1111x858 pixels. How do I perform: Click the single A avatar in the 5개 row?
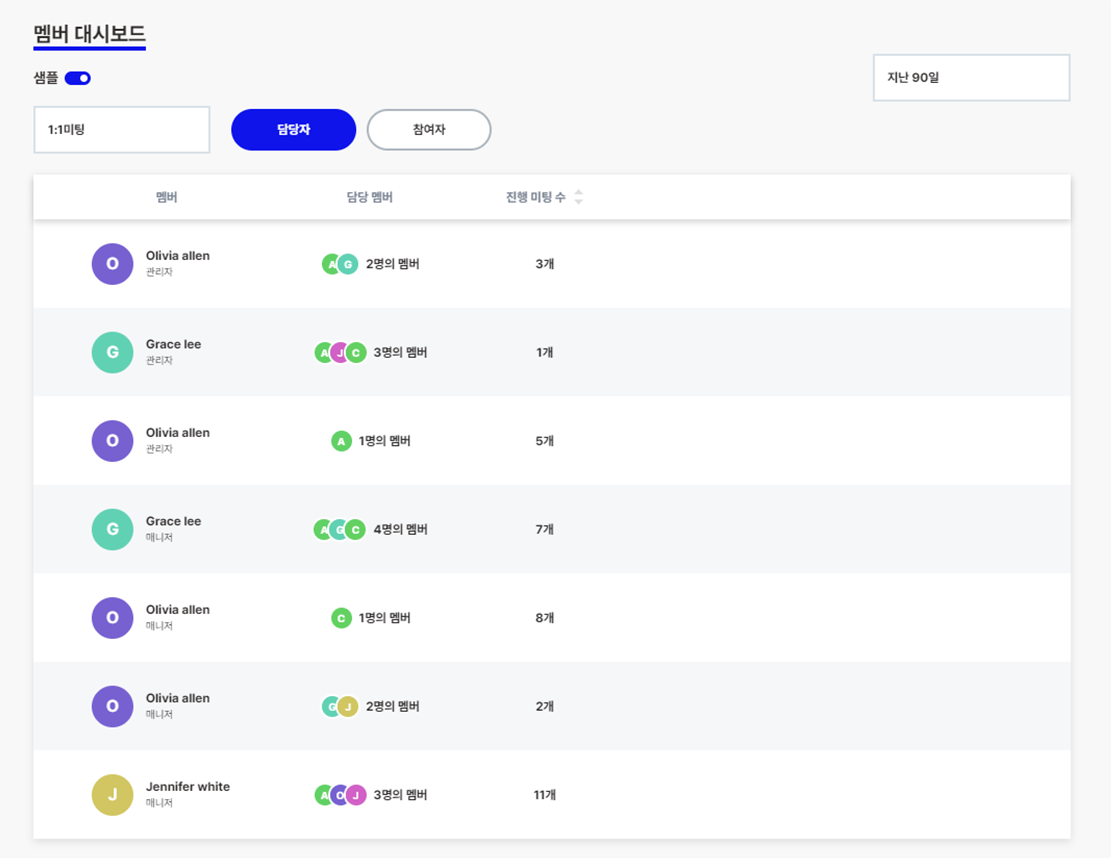[342, 441]
